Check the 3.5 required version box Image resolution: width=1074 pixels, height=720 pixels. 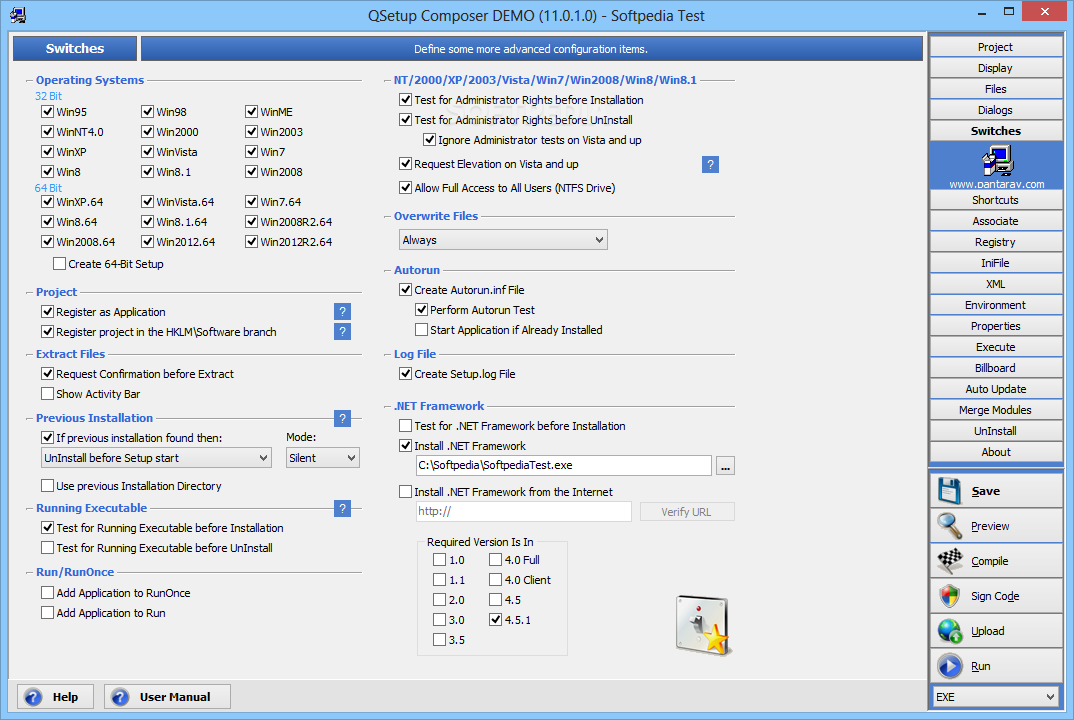pos(440,640)
